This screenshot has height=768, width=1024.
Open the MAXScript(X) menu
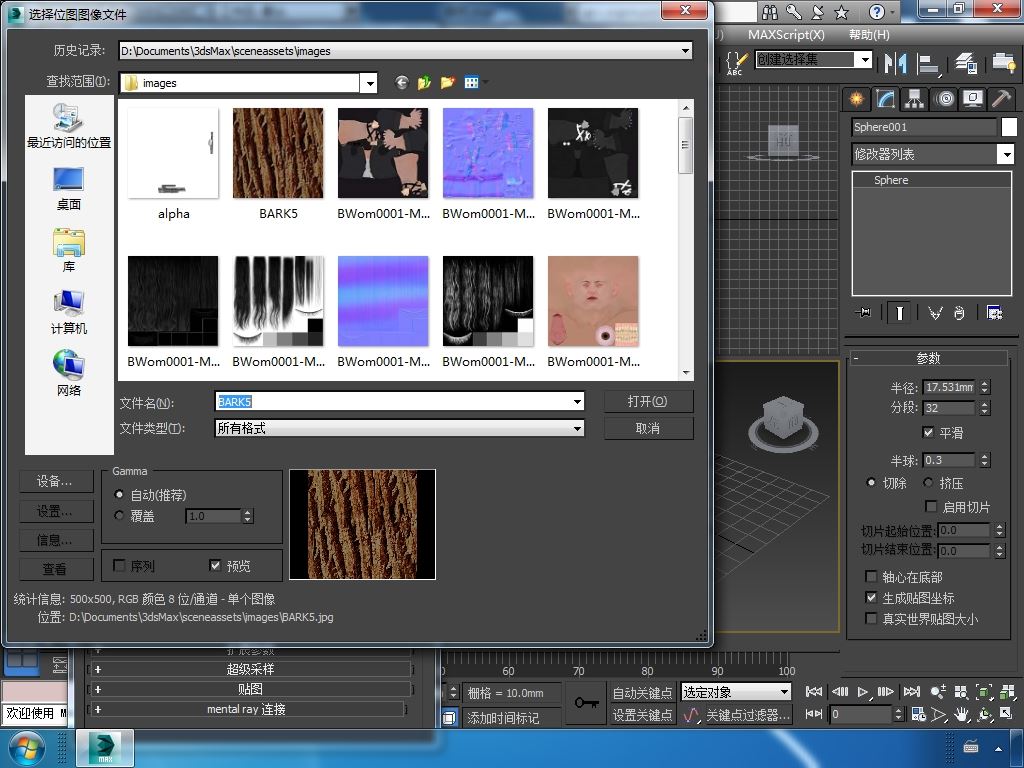coord(786,34)
